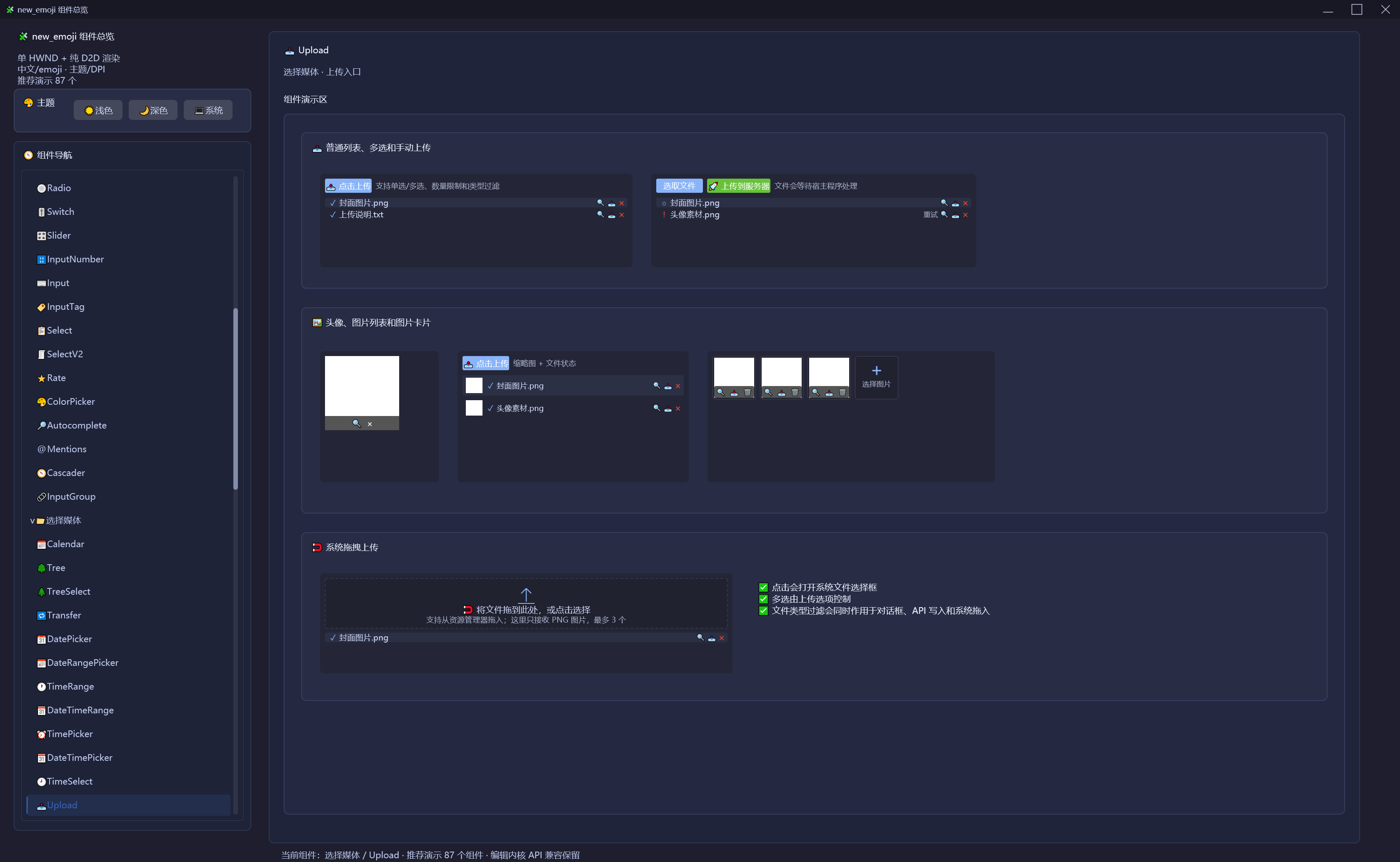
Task: Open Autocomplete in the component navigation
Action: point(128,425)
